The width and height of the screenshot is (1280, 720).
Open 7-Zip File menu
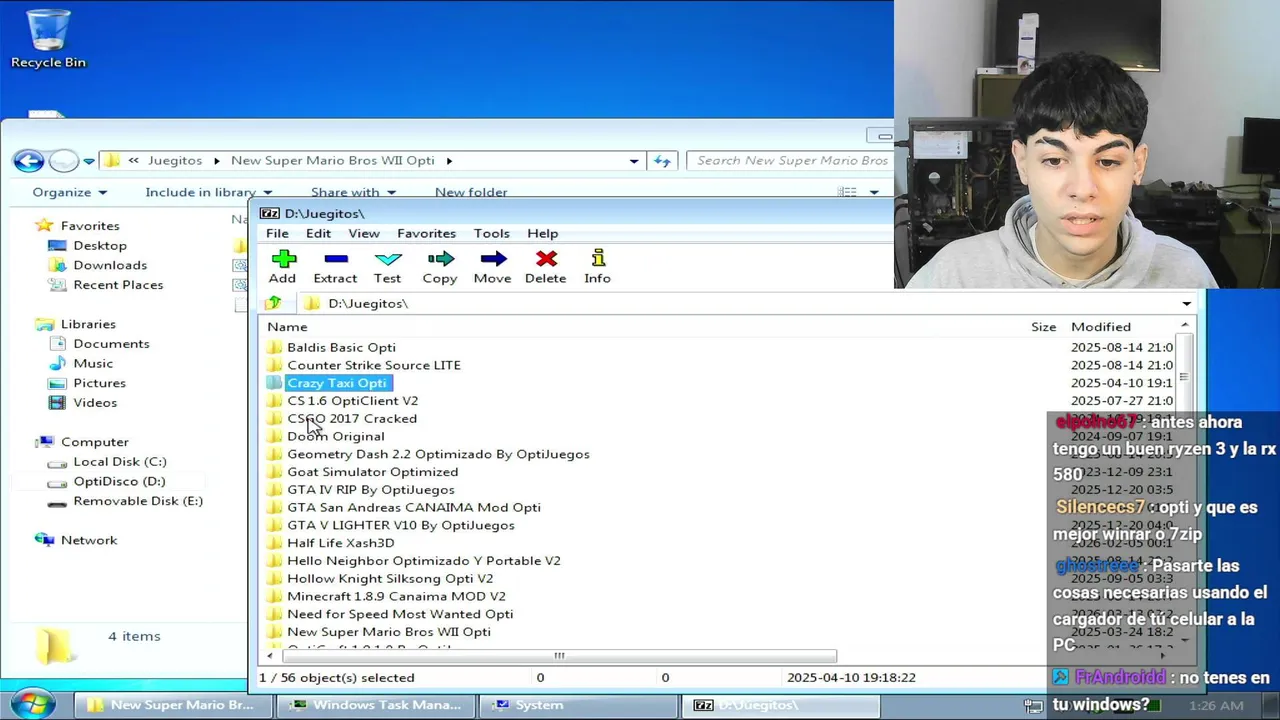[277, 233]
